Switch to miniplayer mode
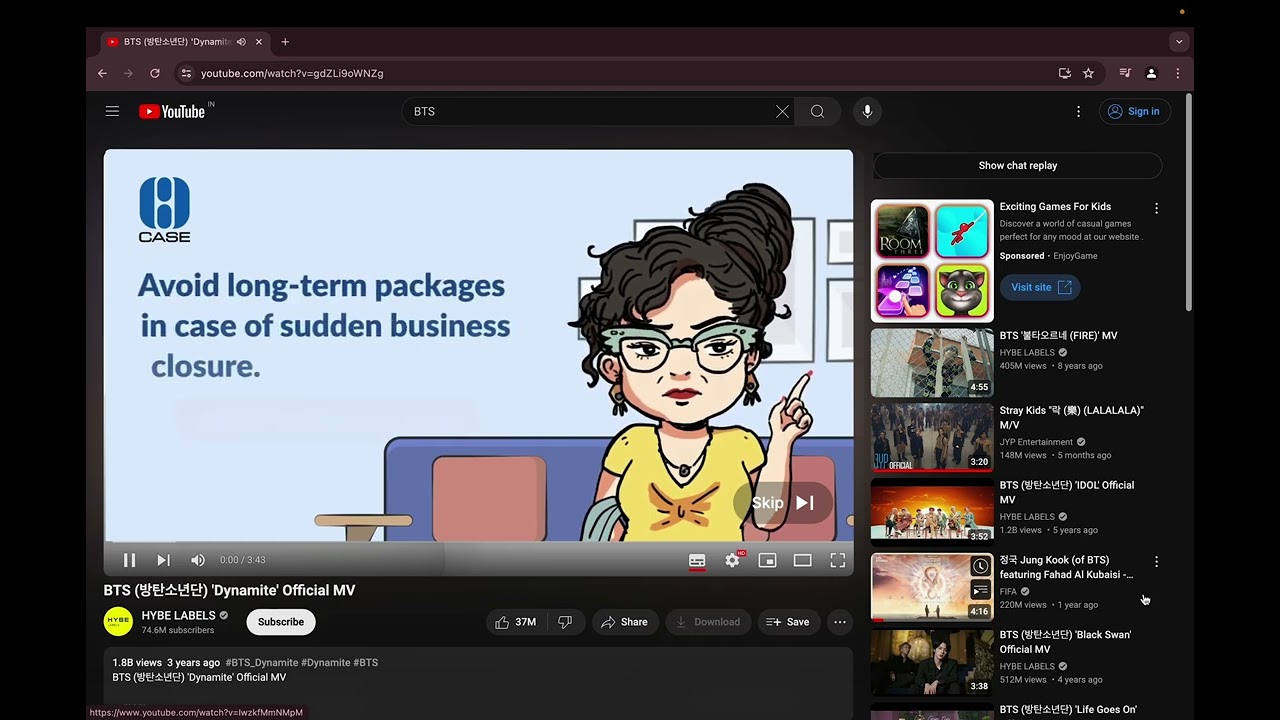 (x=767, y=560)
